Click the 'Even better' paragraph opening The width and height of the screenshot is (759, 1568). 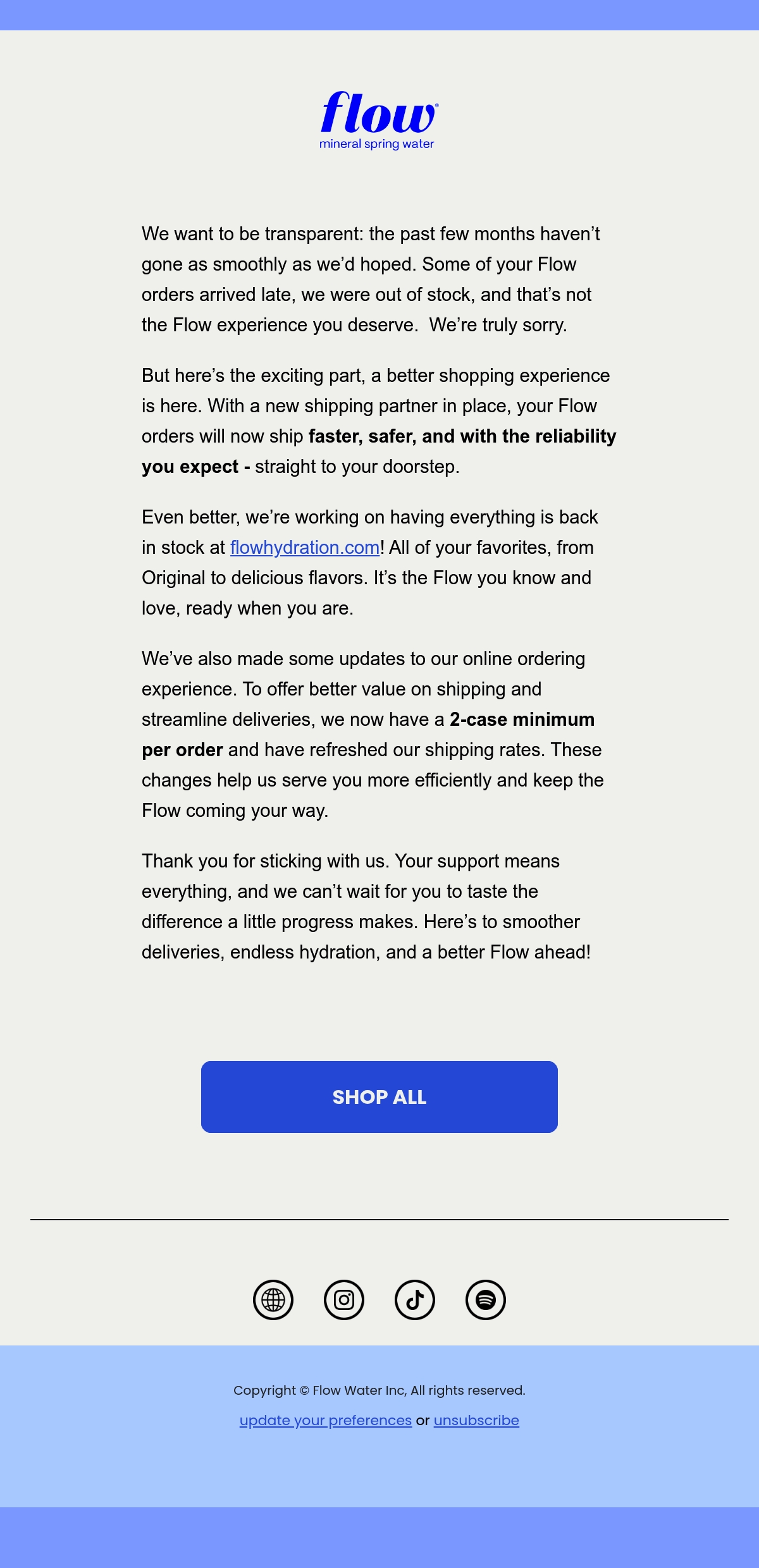190,517
